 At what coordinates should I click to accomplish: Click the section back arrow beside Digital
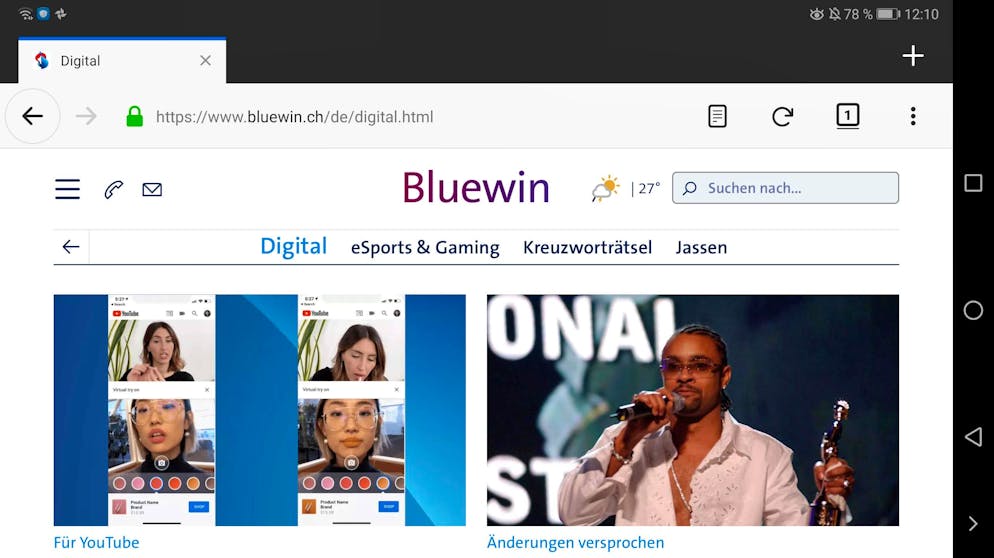[x=70, y=247]
